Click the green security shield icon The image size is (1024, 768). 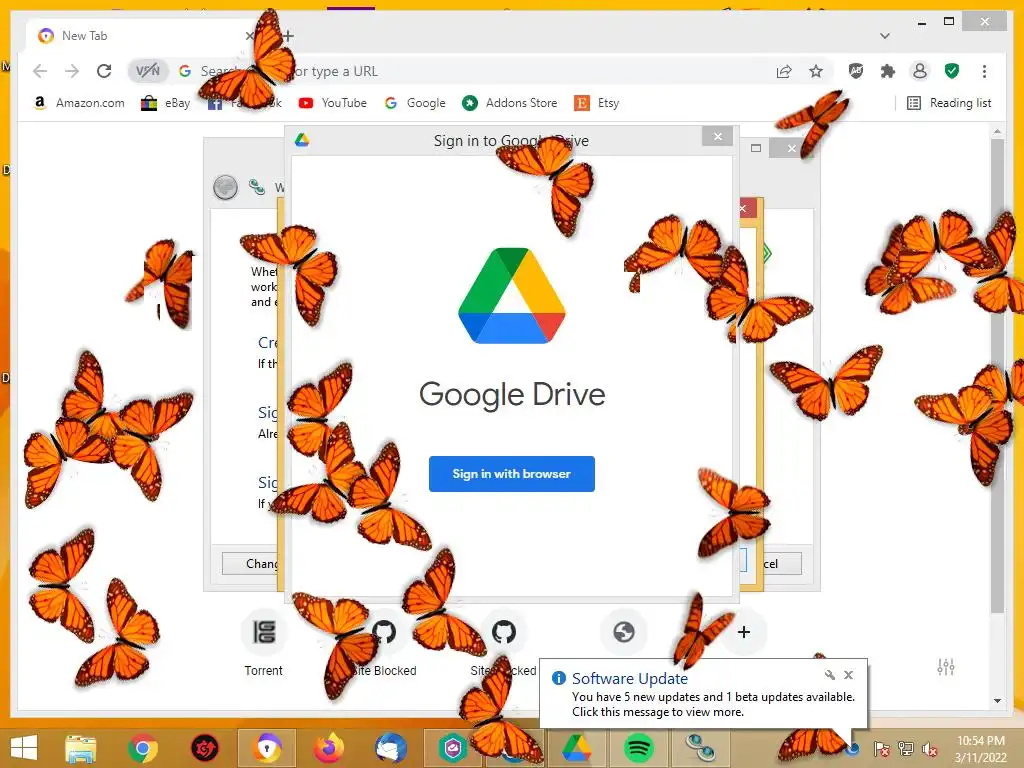click(x=952, y=71)
